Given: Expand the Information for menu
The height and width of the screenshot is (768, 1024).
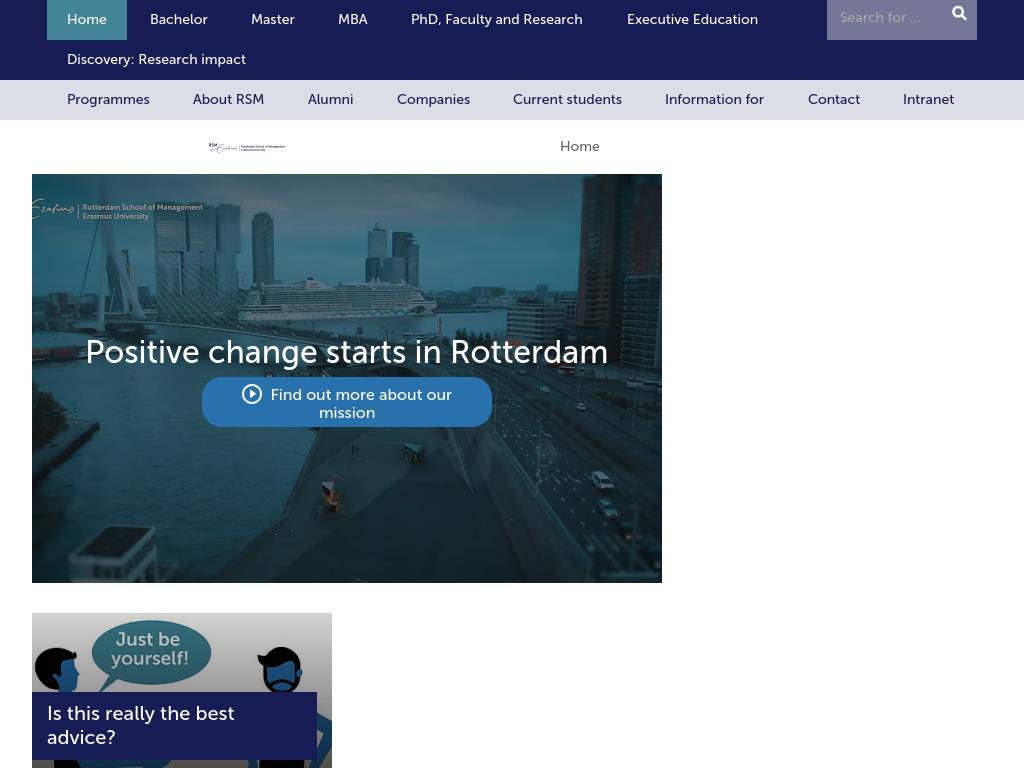Looking at the screenshot, I should 714,100.
